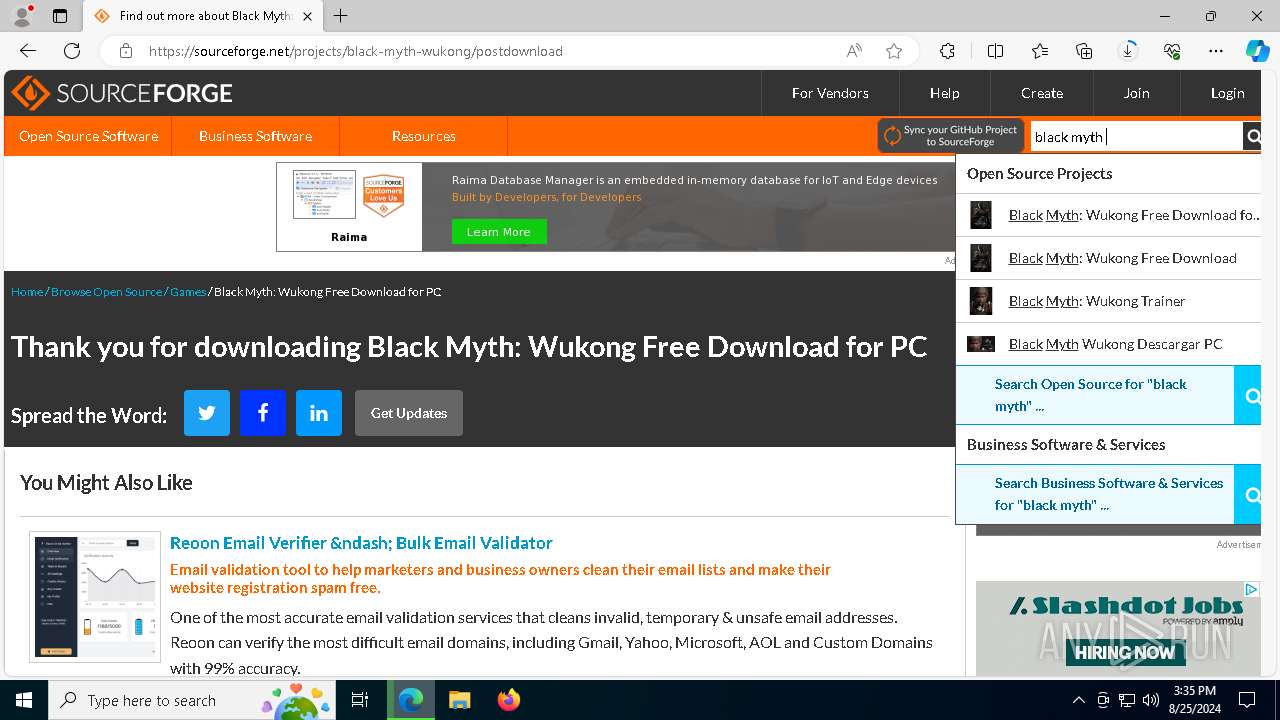Show hidden system tray icons

pos(1078,700)
